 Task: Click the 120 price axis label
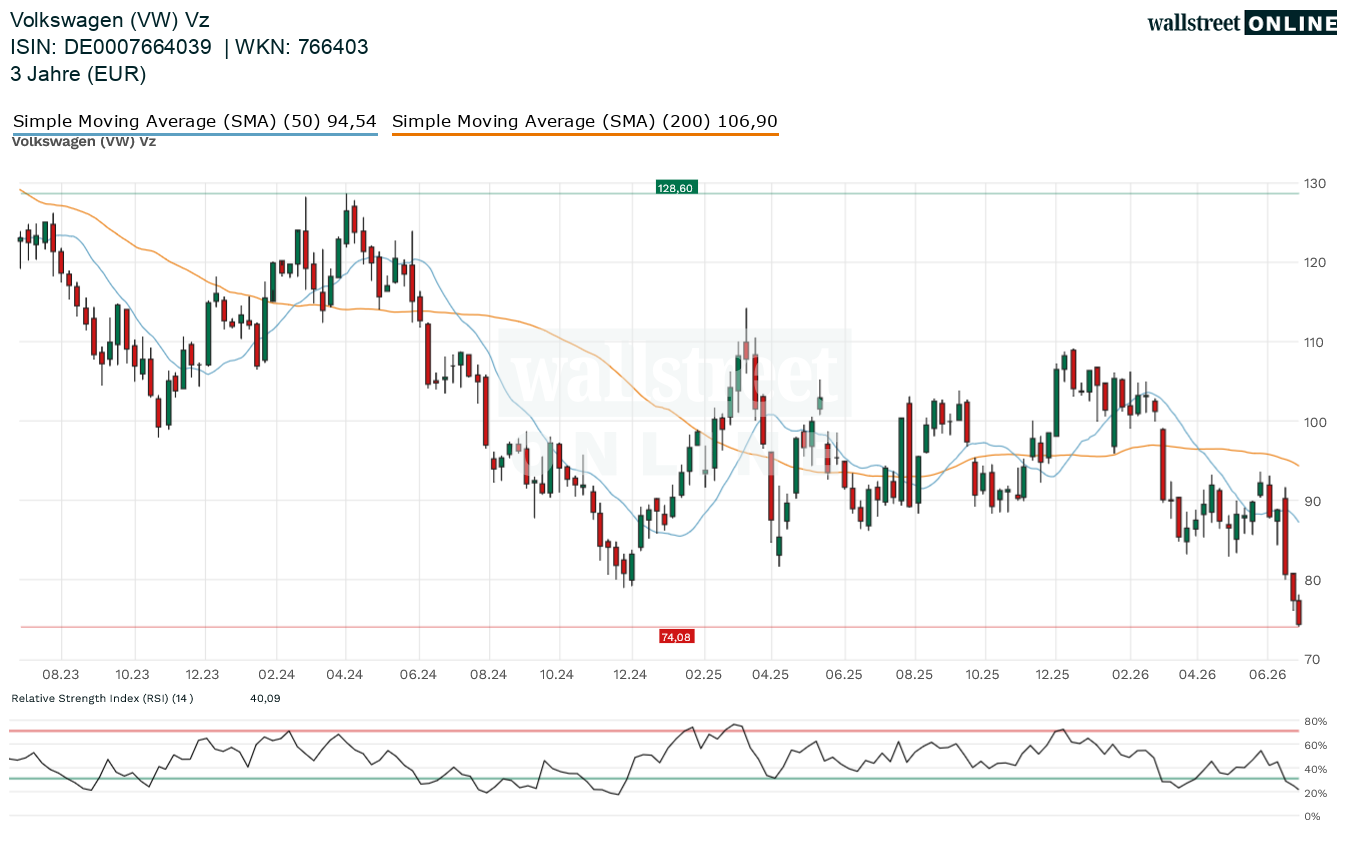(x=1314, y=262)
